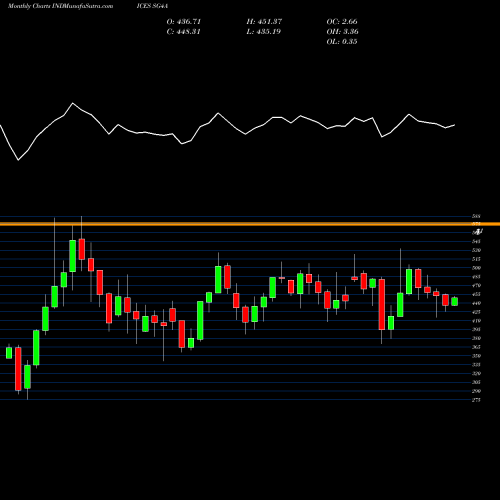Click the 'OC: 2.66' reading
This screenshot has height=500, width=500.
click(342, 22)
